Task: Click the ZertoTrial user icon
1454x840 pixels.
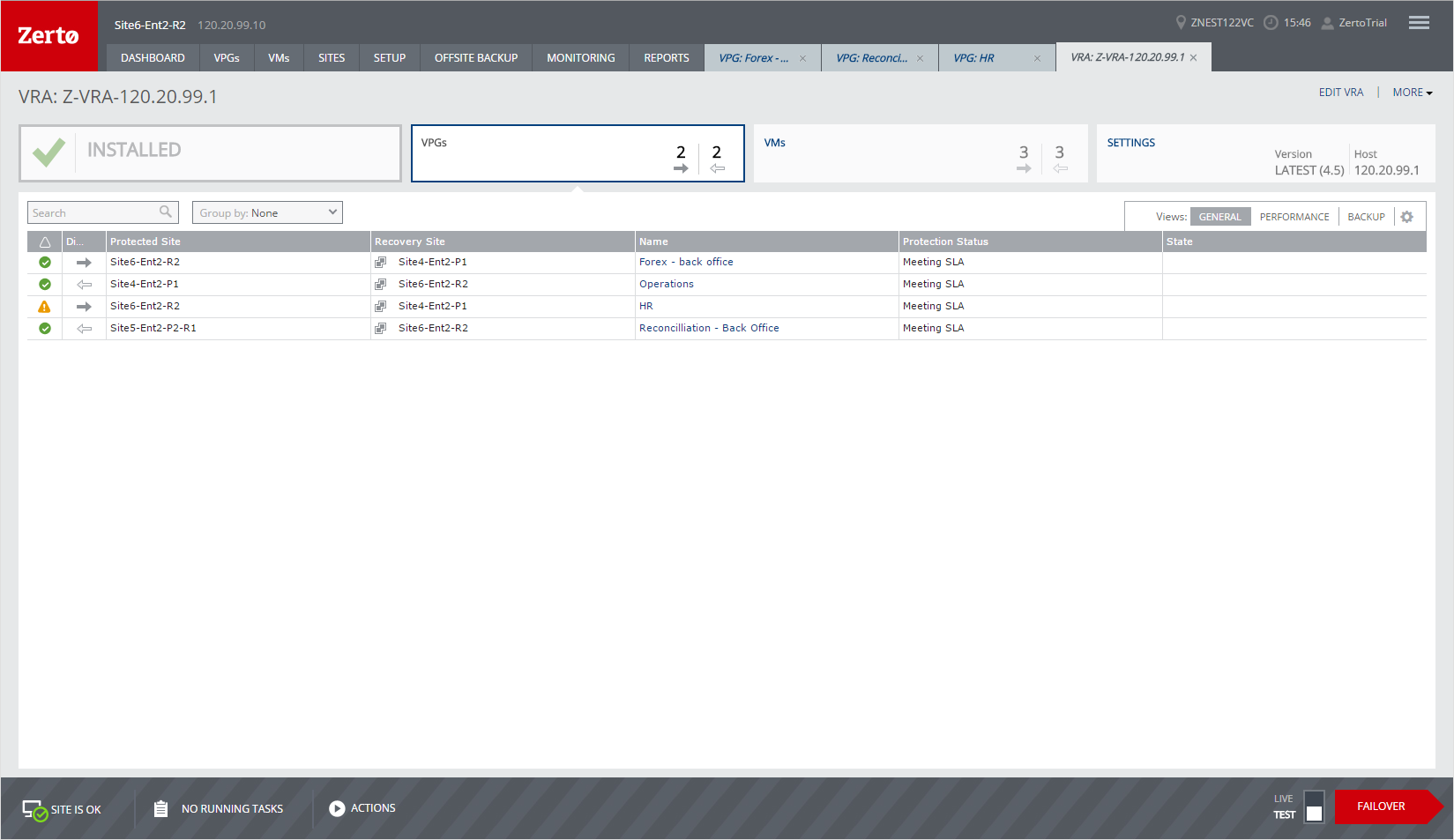Action: (1327, 23)
